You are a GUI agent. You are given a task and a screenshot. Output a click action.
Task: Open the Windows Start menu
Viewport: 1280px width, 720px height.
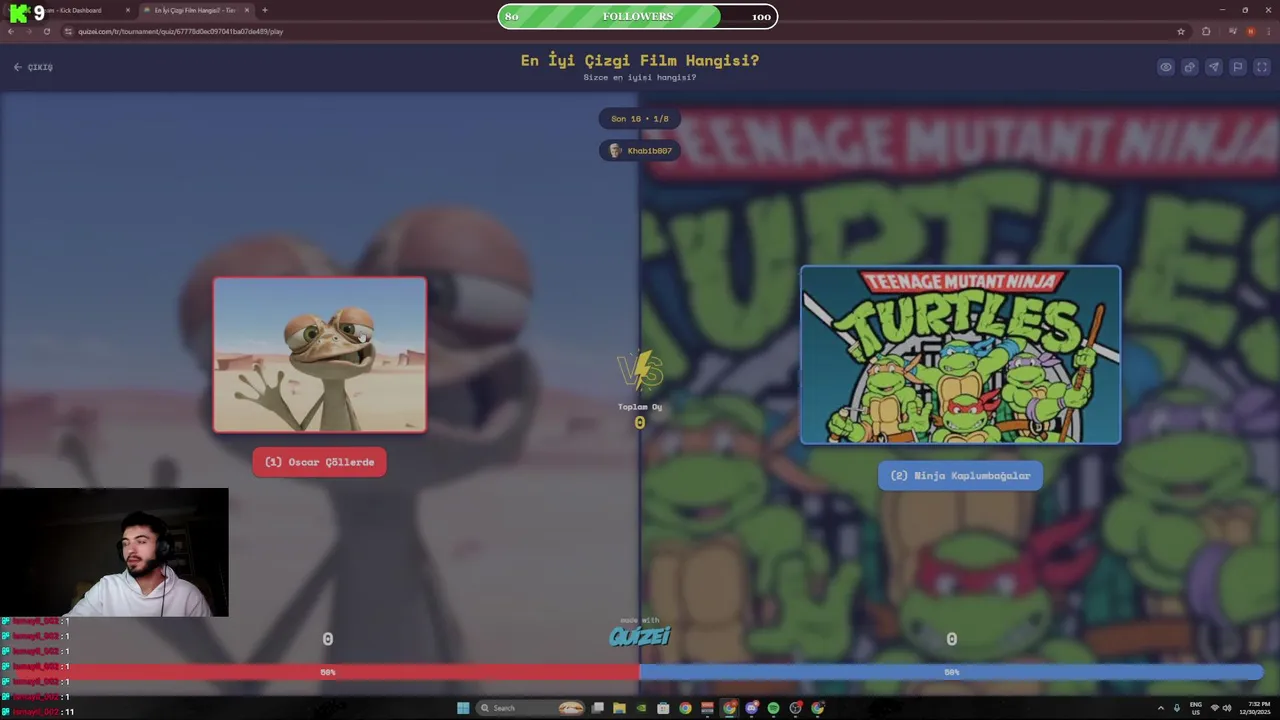tap(463, 708)
